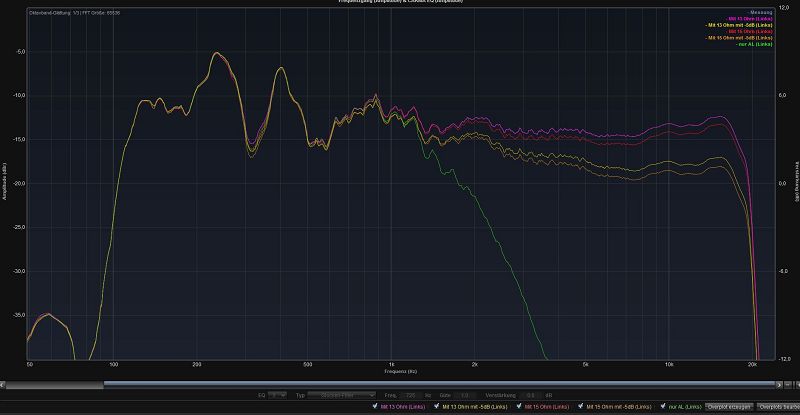Click the yellow 'Mit 13 Ohm mit -5dB (Links)' legend entry
Viewport: 800px width, 415px height.
tap(739, 25)
